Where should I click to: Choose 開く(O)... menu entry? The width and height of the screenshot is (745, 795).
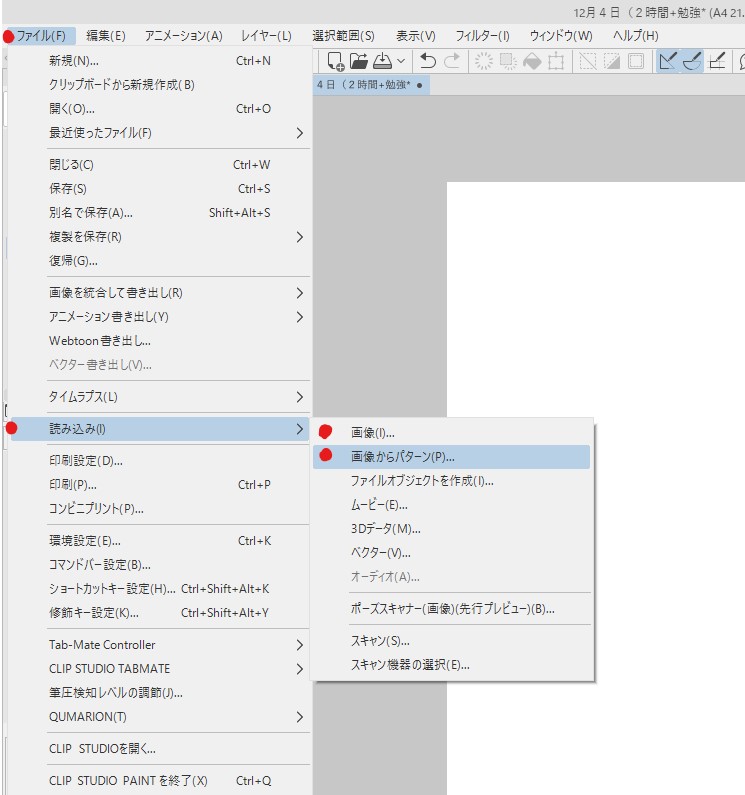point(160,109)
